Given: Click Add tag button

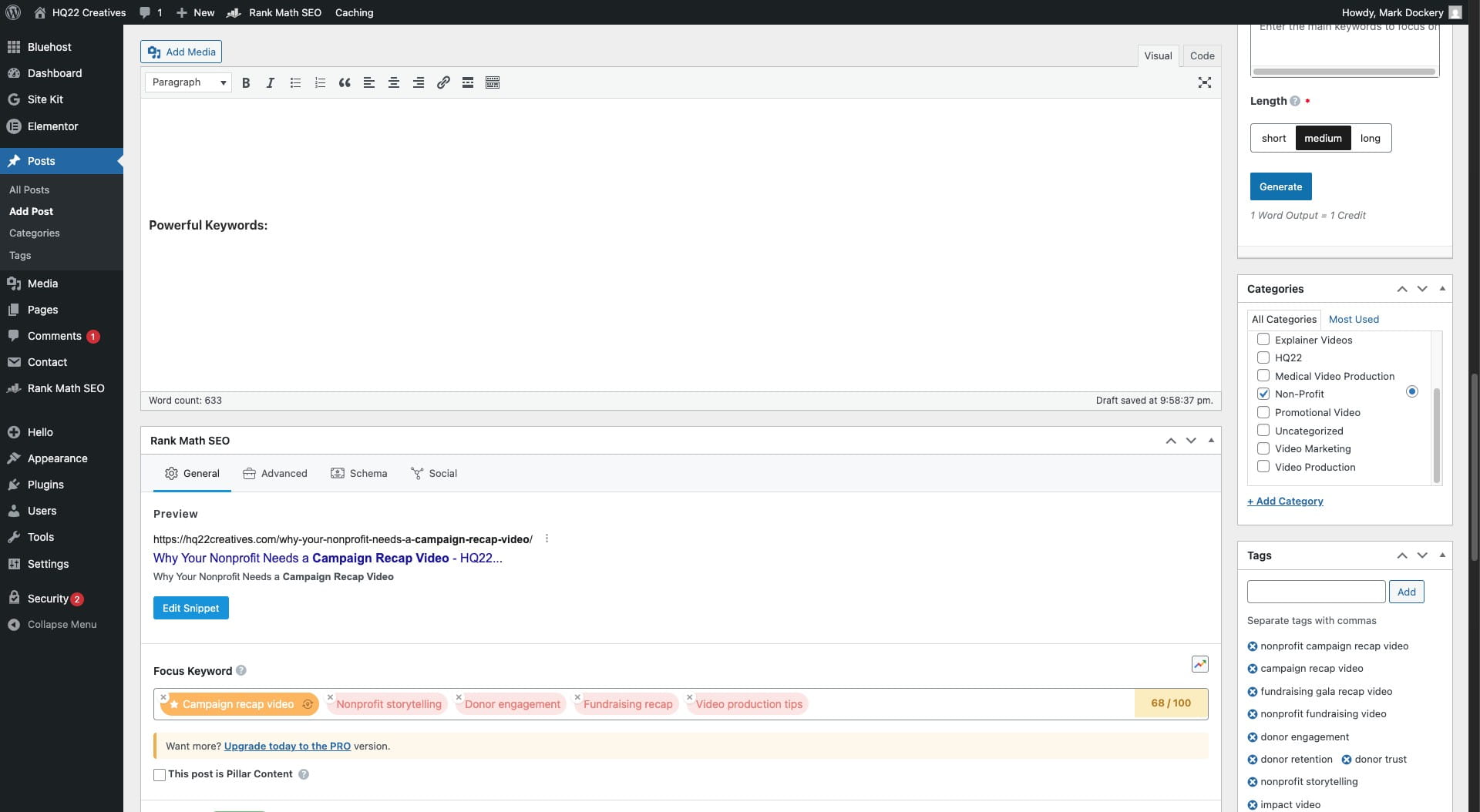Looking at the screenshot, I should click(x=1406, y=592).
